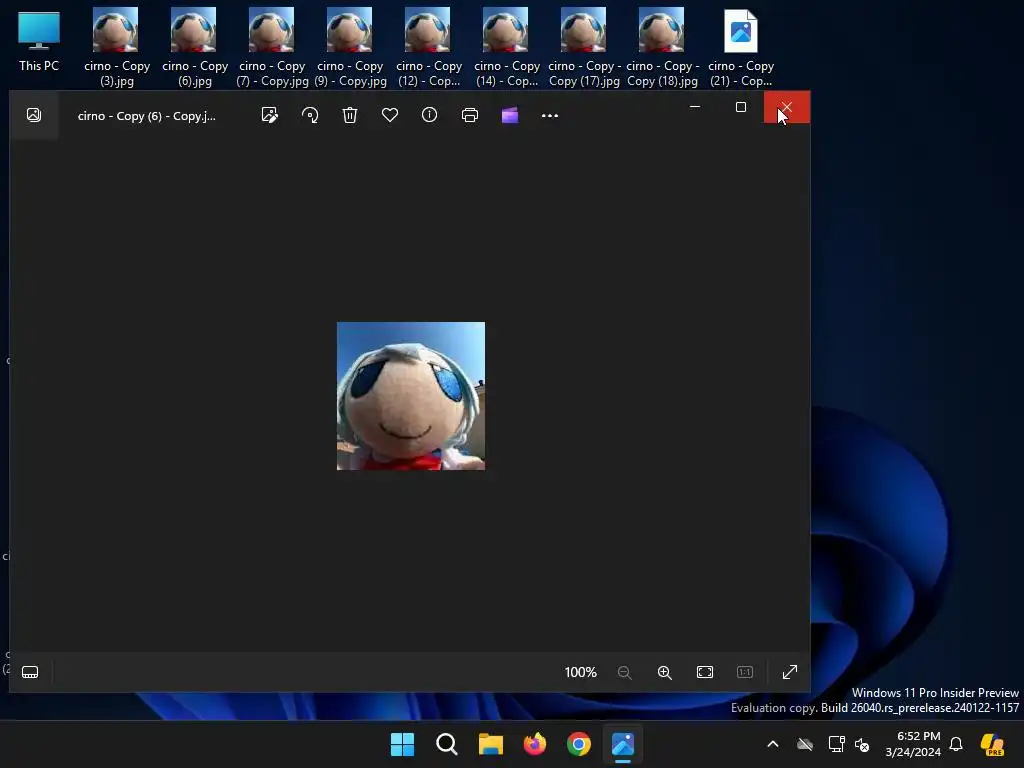Click the muted volume tray icon
This screenshot has width=1024, height=768.
pos(862,744)
